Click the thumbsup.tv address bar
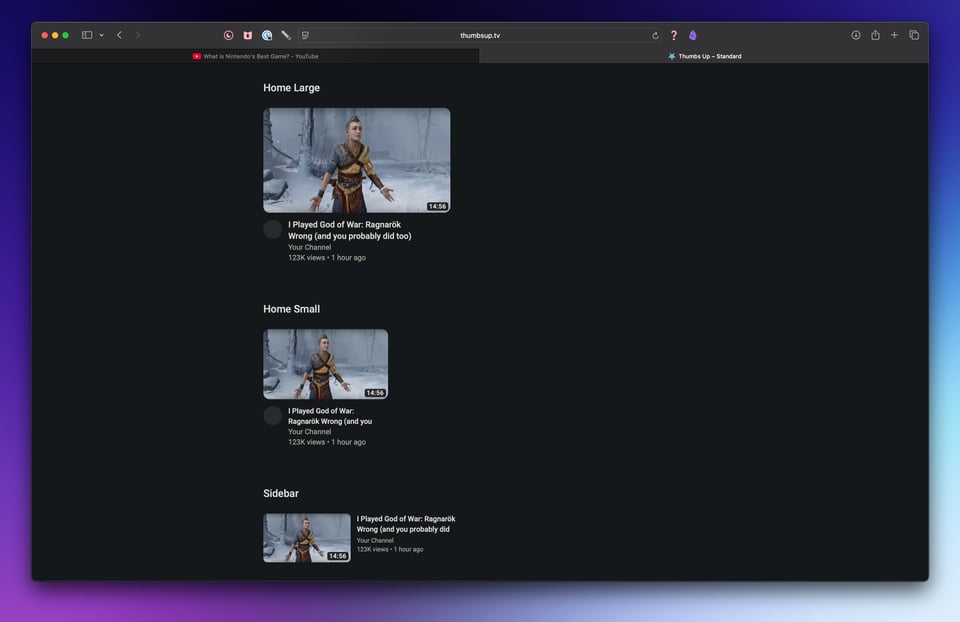The image size is (960, 622). 480,35
